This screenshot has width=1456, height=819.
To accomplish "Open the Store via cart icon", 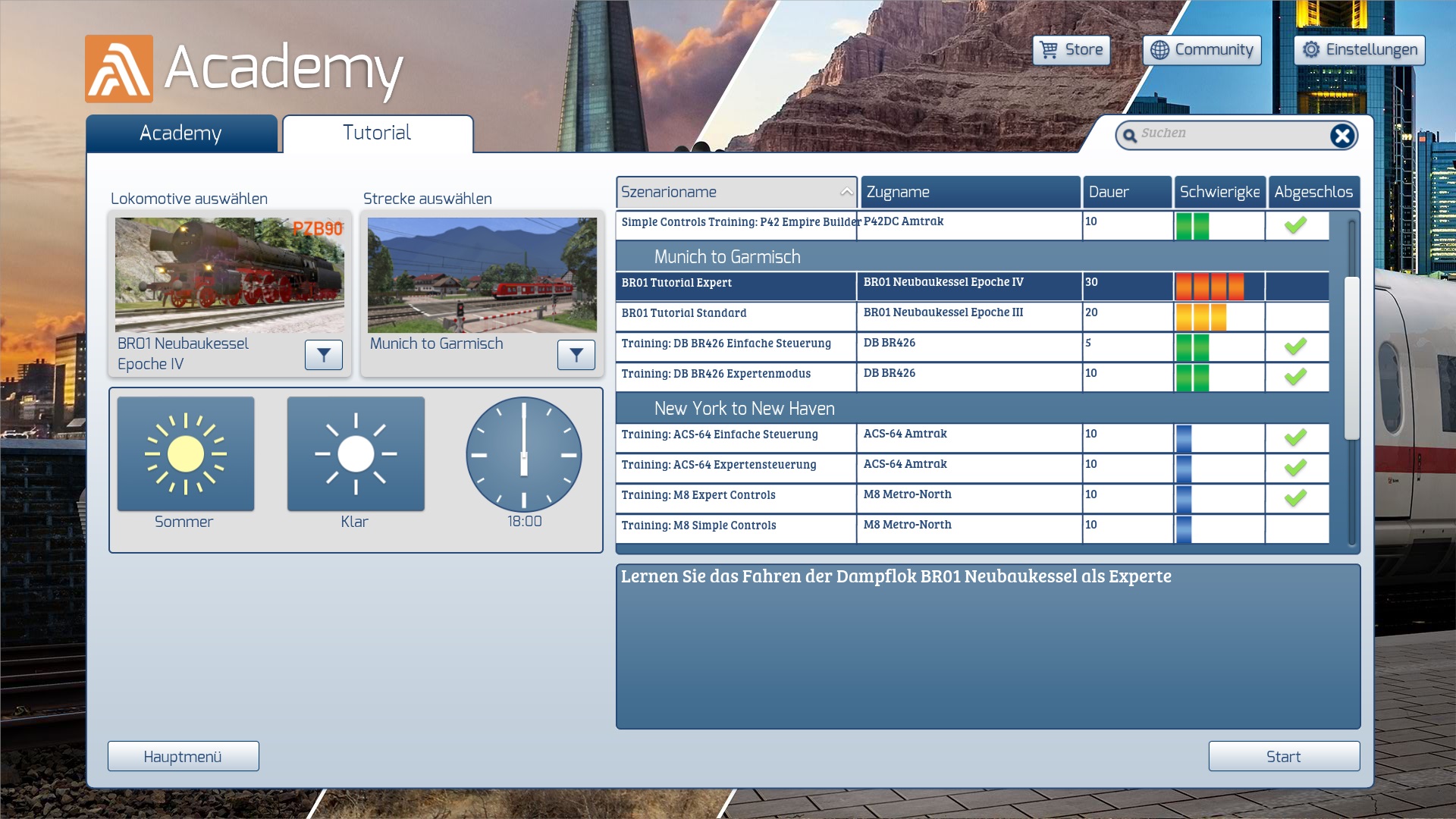I will point(1049,50).
